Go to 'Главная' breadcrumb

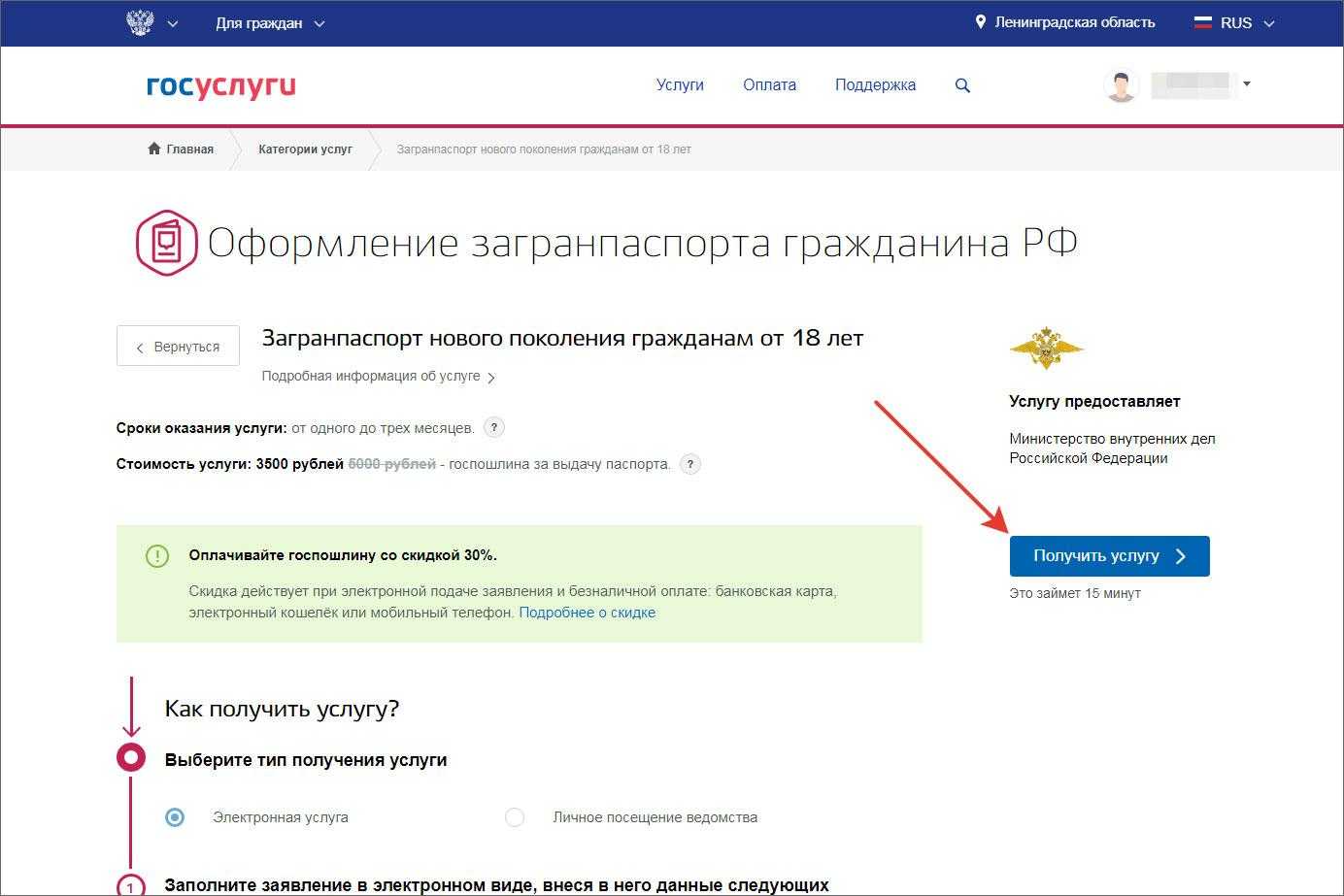pyautogui.click(x=189, y=149)
